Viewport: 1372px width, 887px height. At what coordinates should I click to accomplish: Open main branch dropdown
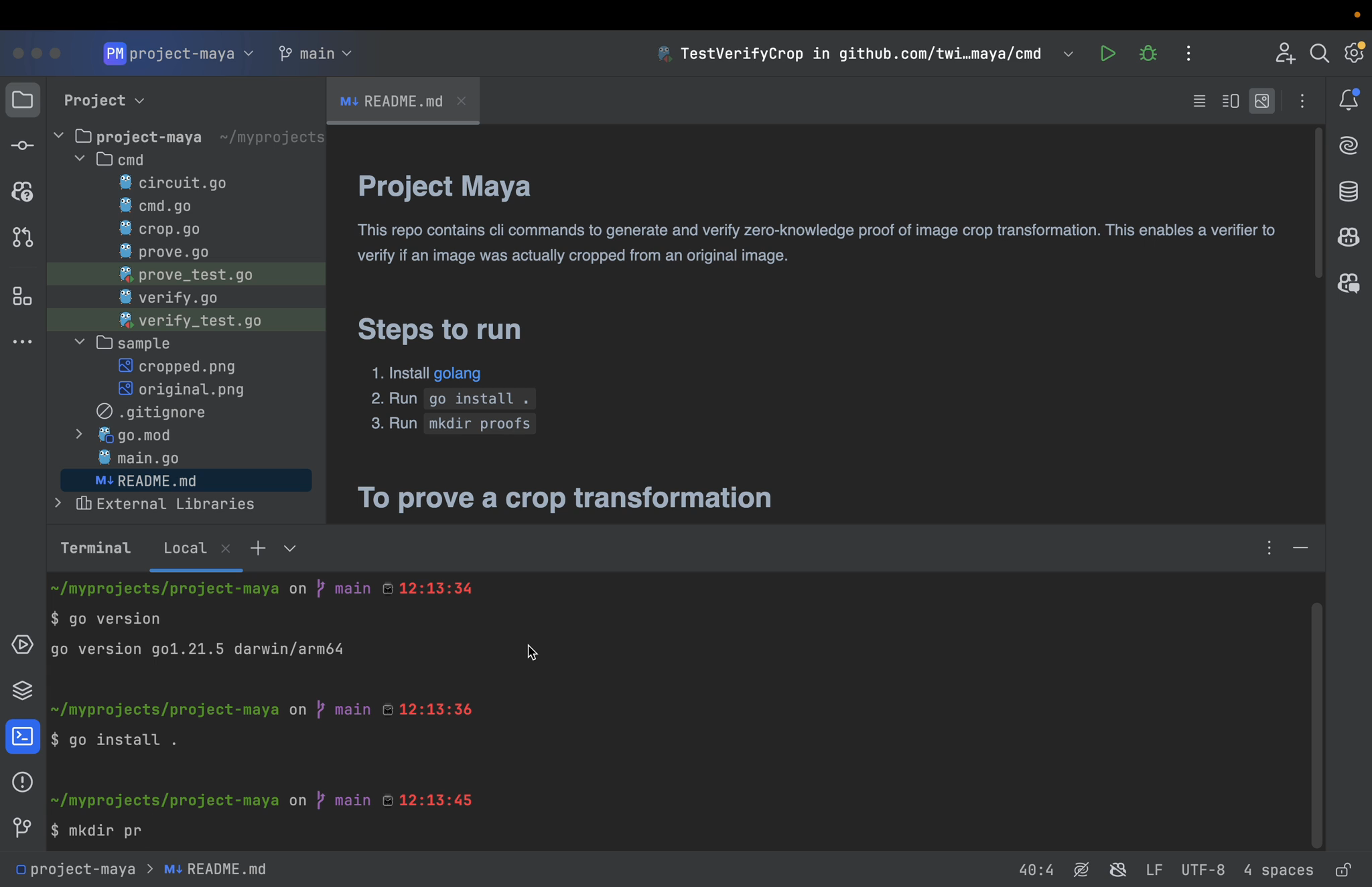pyautogui.click(x=315, y=54)
